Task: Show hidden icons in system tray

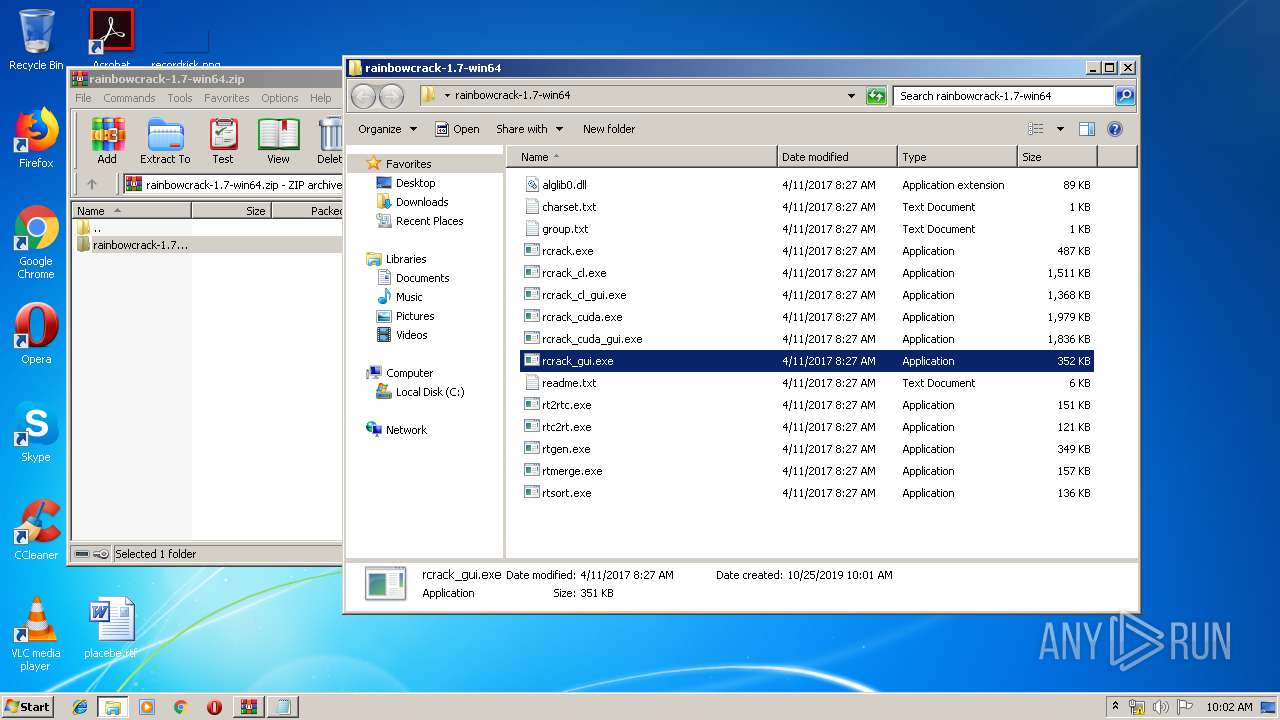Action: click(x=1116, y=707)
